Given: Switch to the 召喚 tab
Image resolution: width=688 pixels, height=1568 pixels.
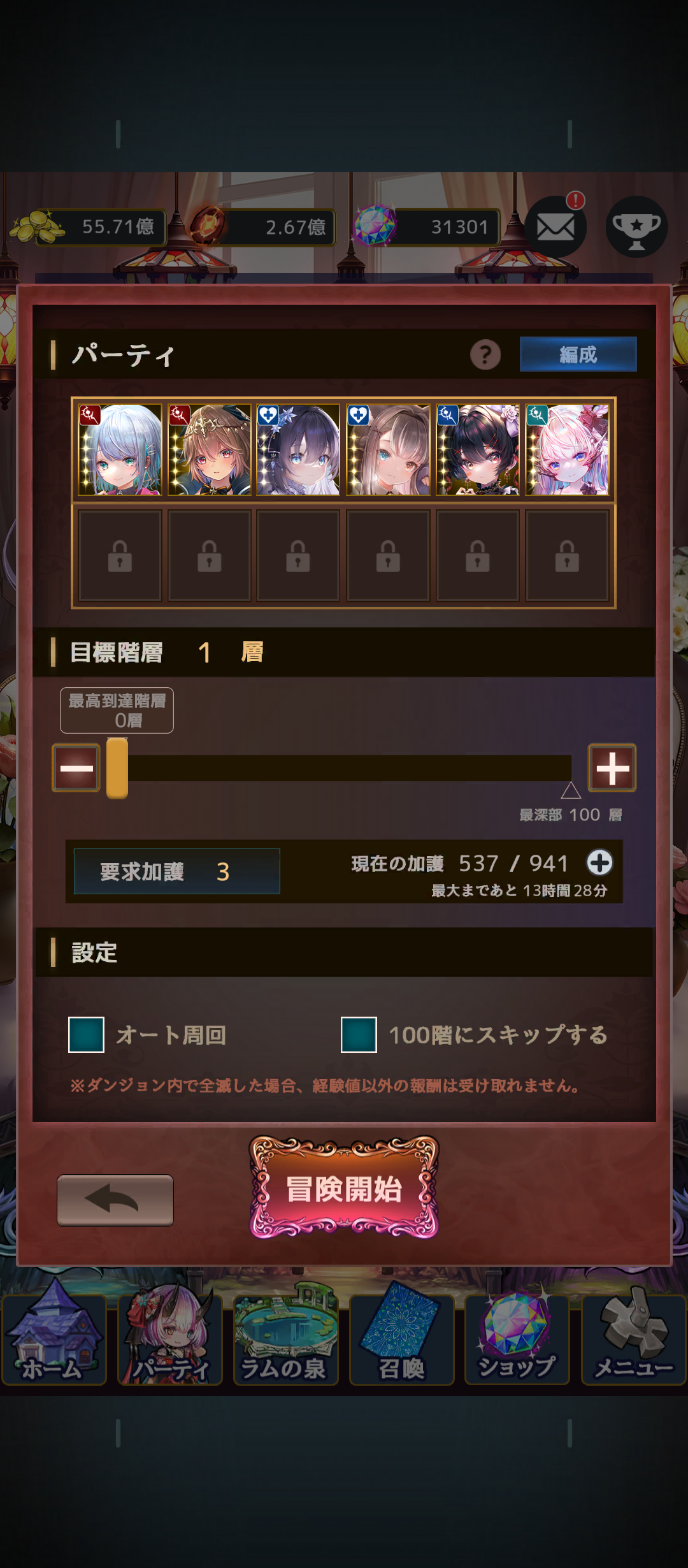Looking at the screenshot, I should (401, 1339).
